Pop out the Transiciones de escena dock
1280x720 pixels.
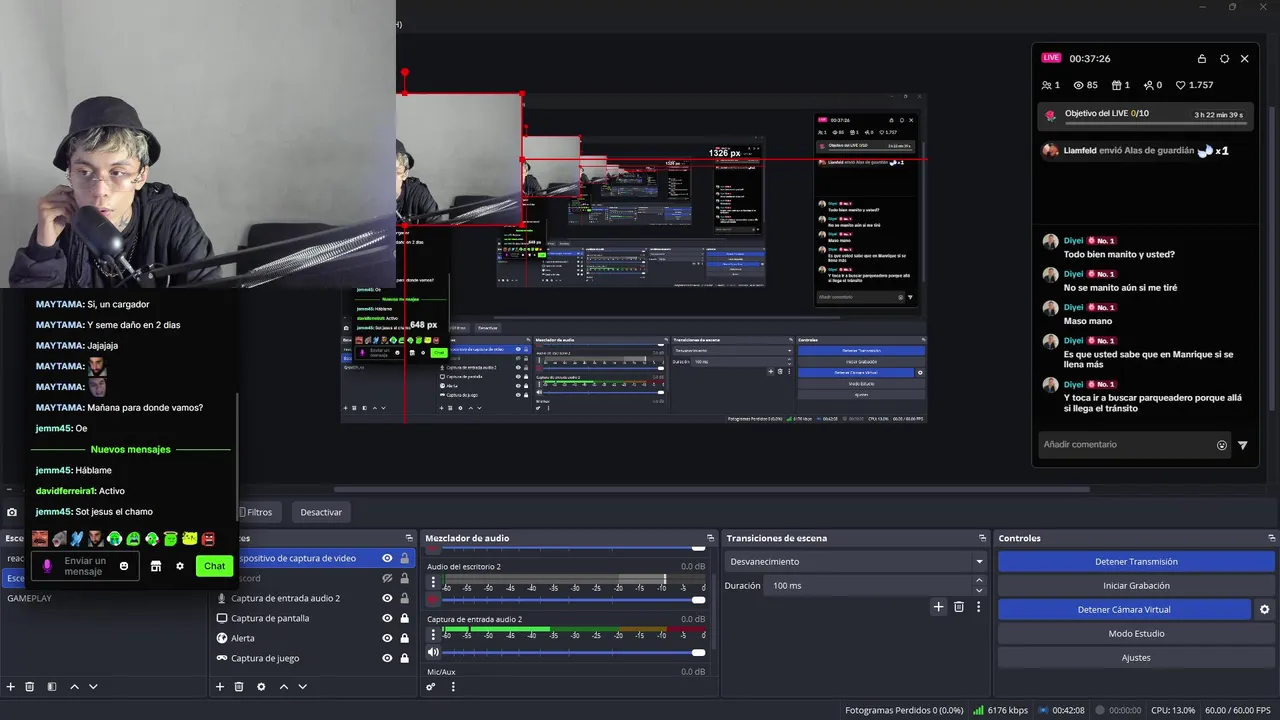983,538
